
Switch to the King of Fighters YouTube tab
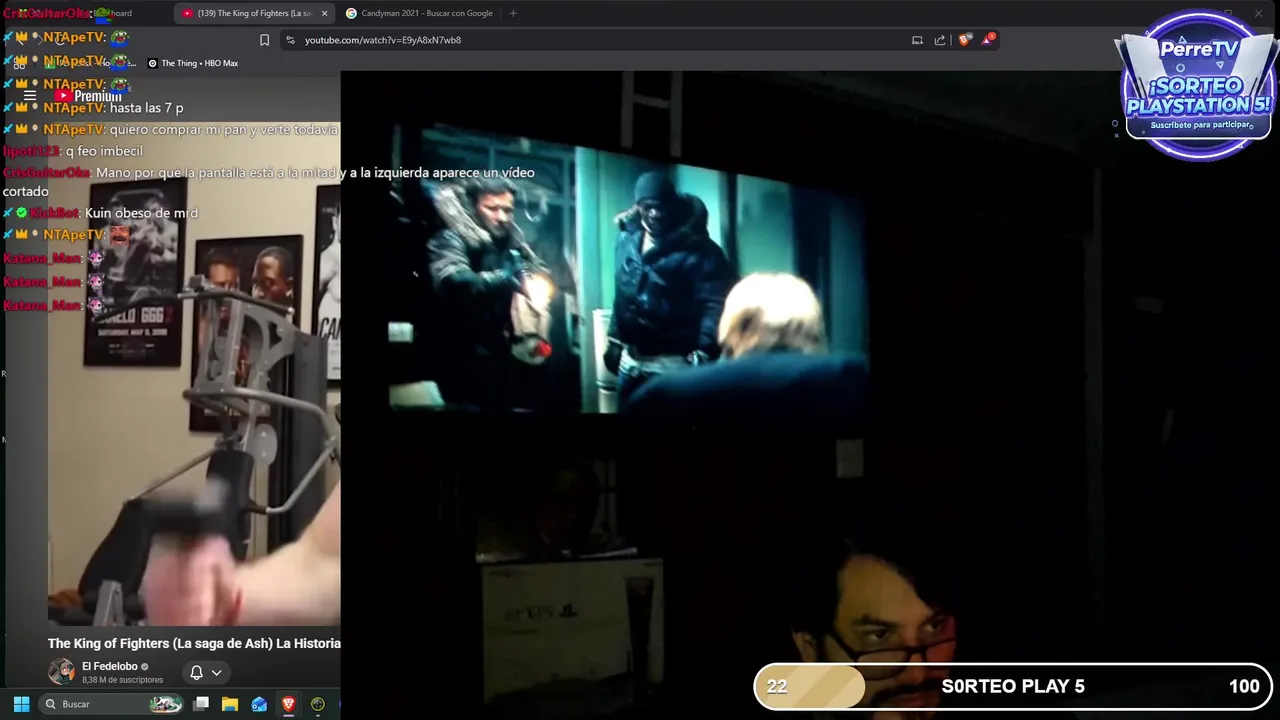tap(255, 13)
